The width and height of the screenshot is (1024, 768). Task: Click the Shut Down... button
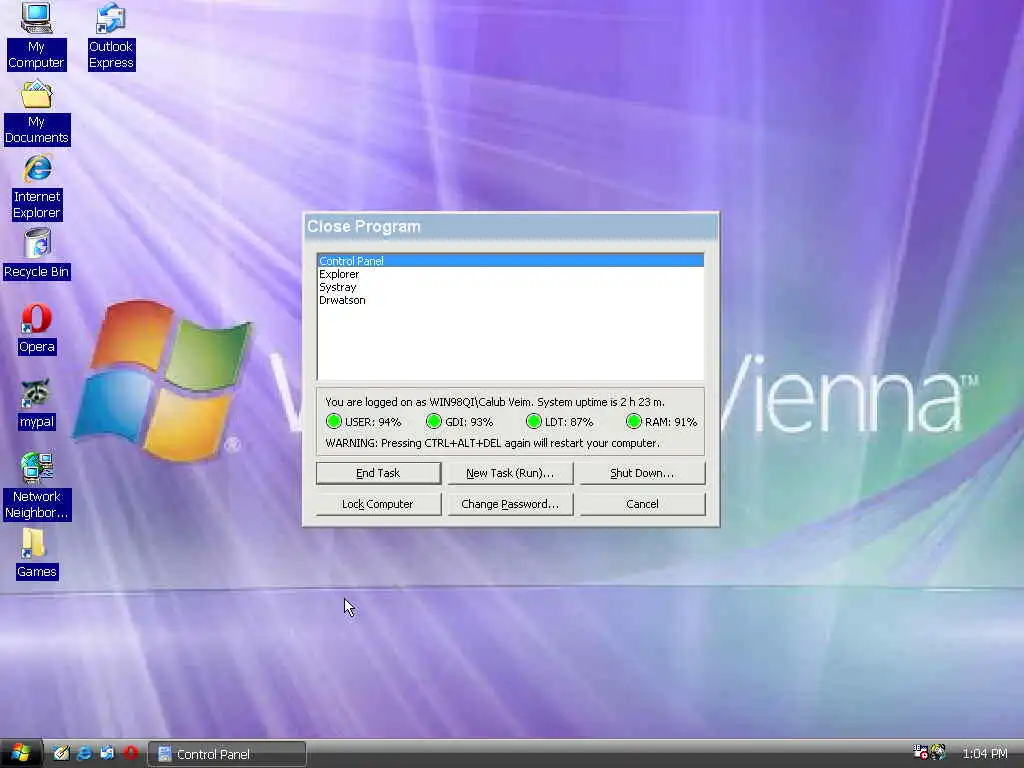[642, 473]
